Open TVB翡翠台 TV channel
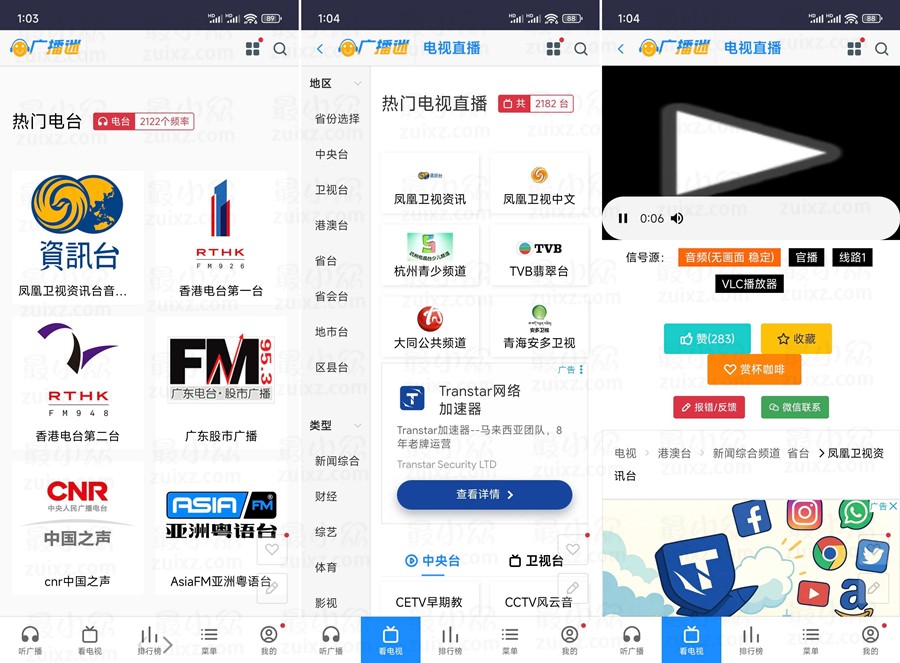Screen dimensions: 900x663 click(539, 256)
